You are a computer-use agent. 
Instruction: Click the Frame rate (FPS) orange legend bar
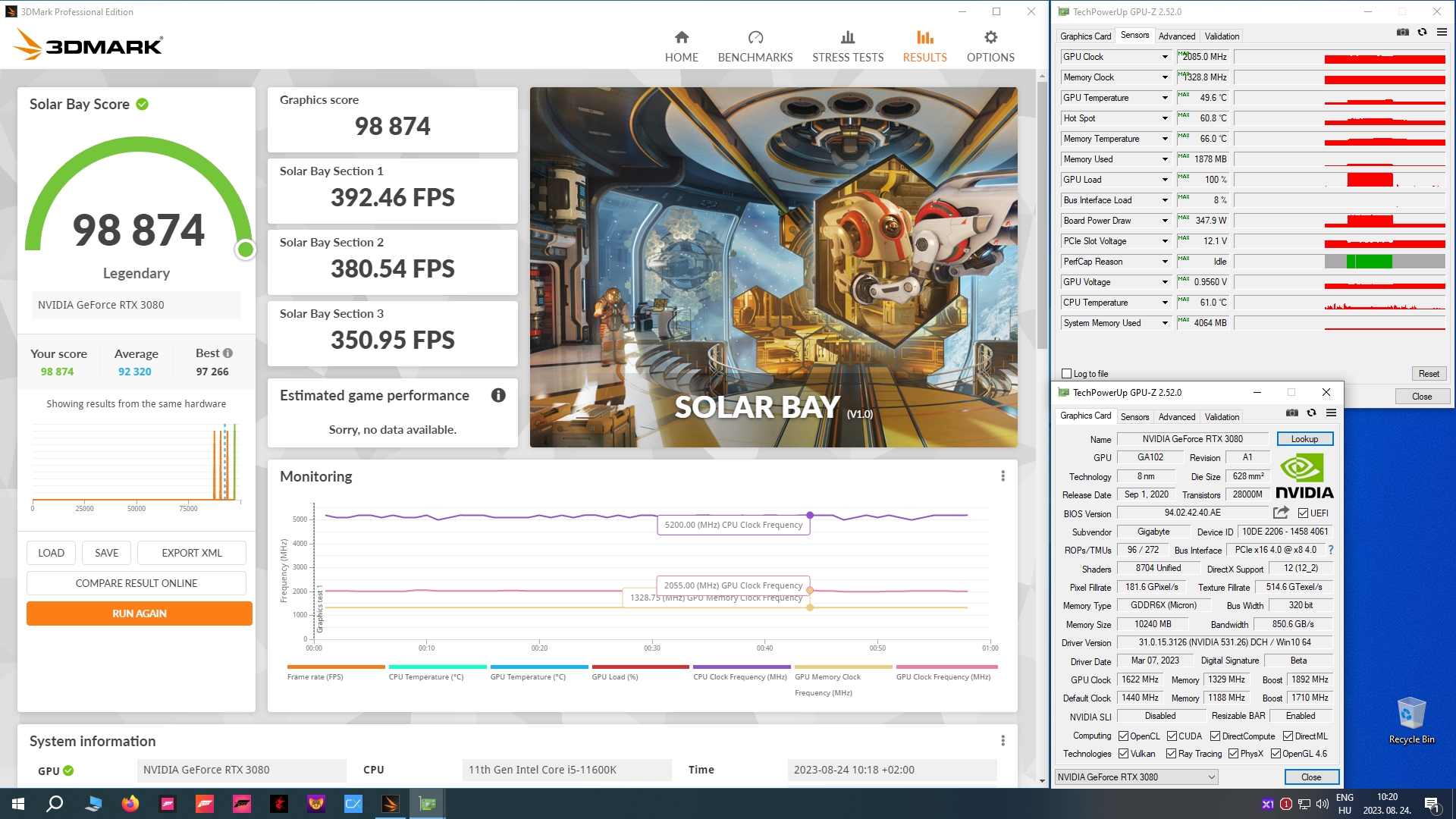pyautogui.click(x=336, y=667)
